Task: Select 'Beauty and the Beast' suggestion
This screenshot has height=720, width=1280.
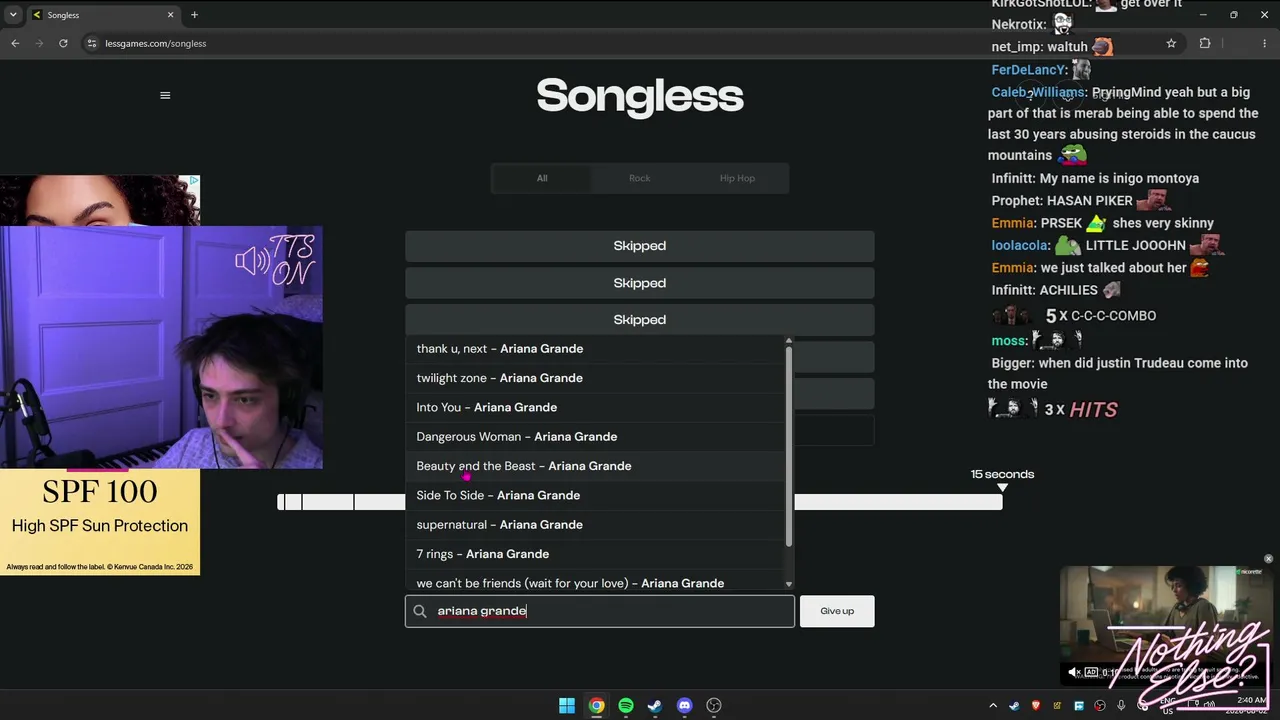Action: [595, 466]
